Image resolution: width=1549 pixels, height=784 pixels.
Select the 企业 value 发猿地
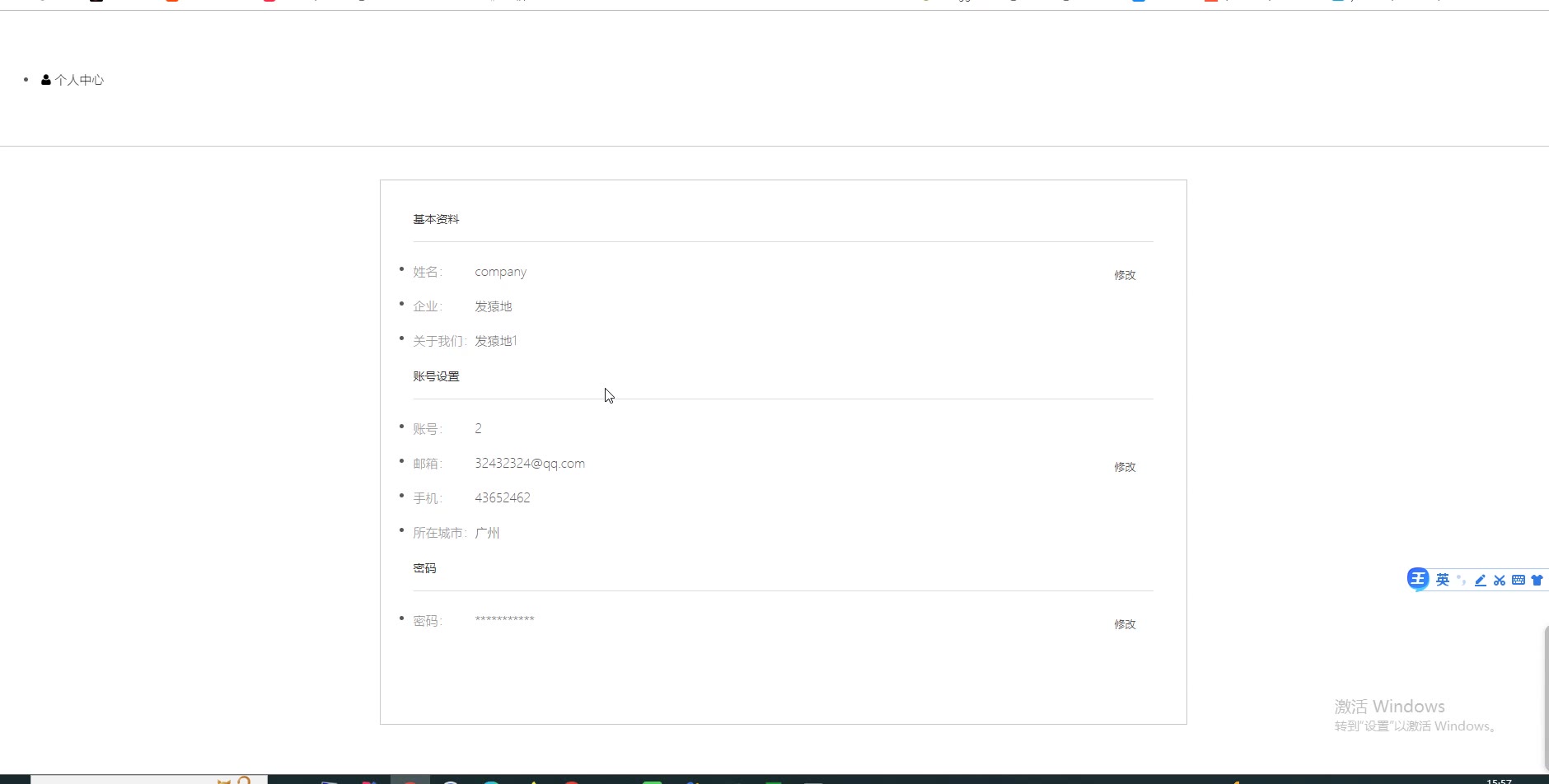pyautogui.click(x=493, y=306)
